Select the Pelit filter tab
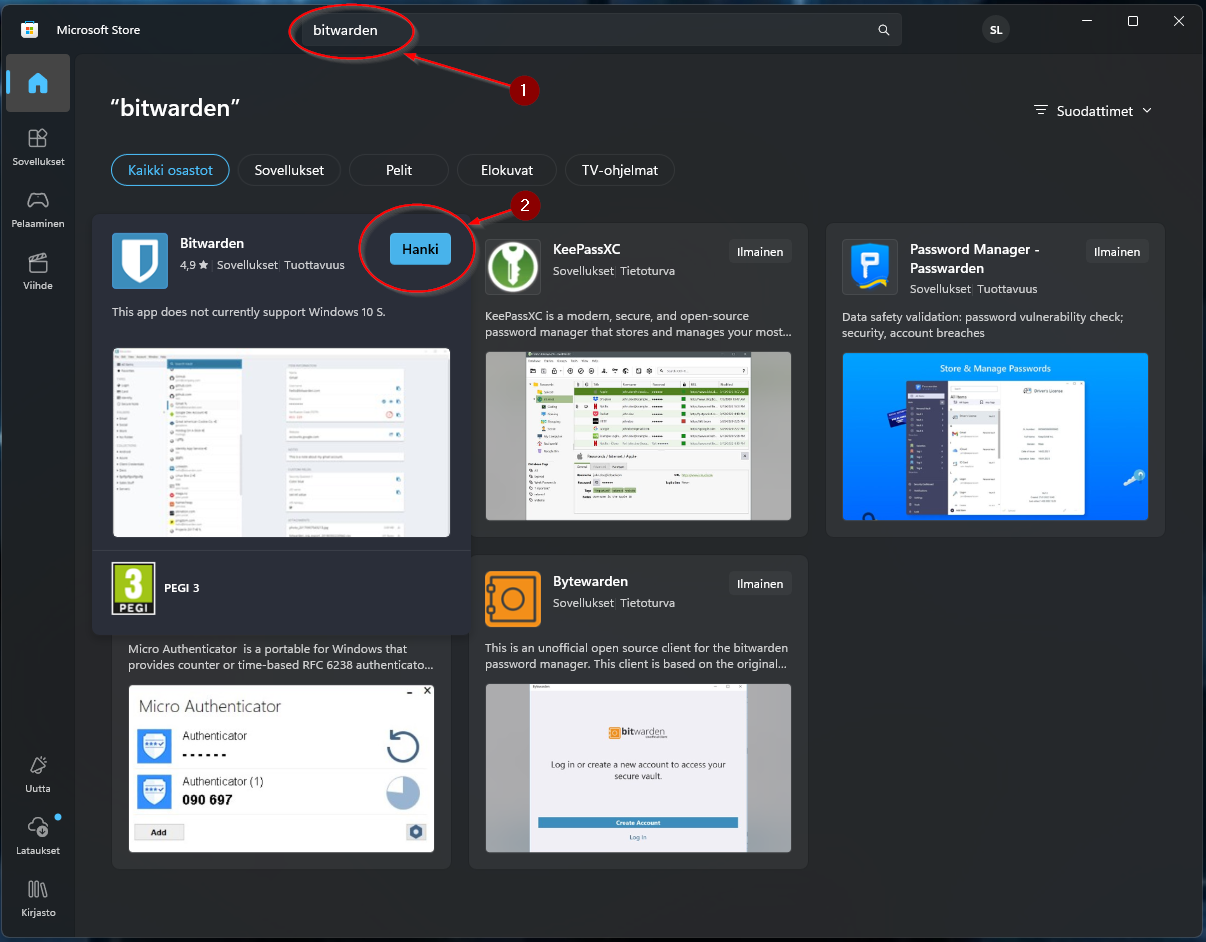 (399, 170)
